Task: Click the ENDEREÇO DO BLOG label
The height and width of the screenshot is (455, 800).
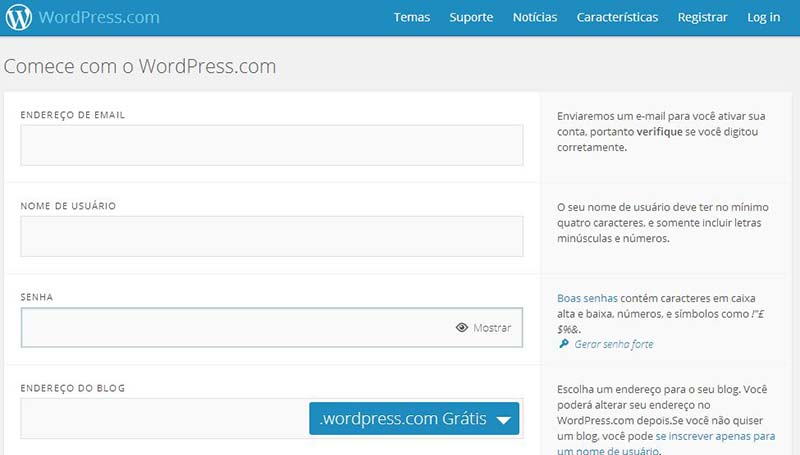Action: [72, 388]
